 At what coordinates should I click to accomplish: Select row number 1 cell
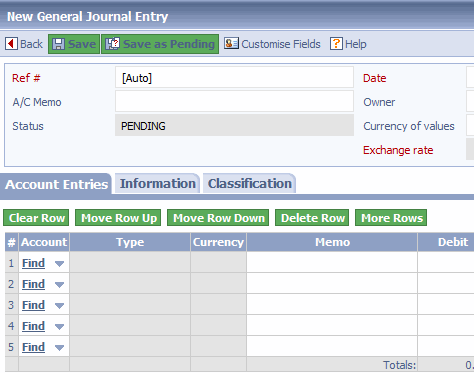point(12,262)
